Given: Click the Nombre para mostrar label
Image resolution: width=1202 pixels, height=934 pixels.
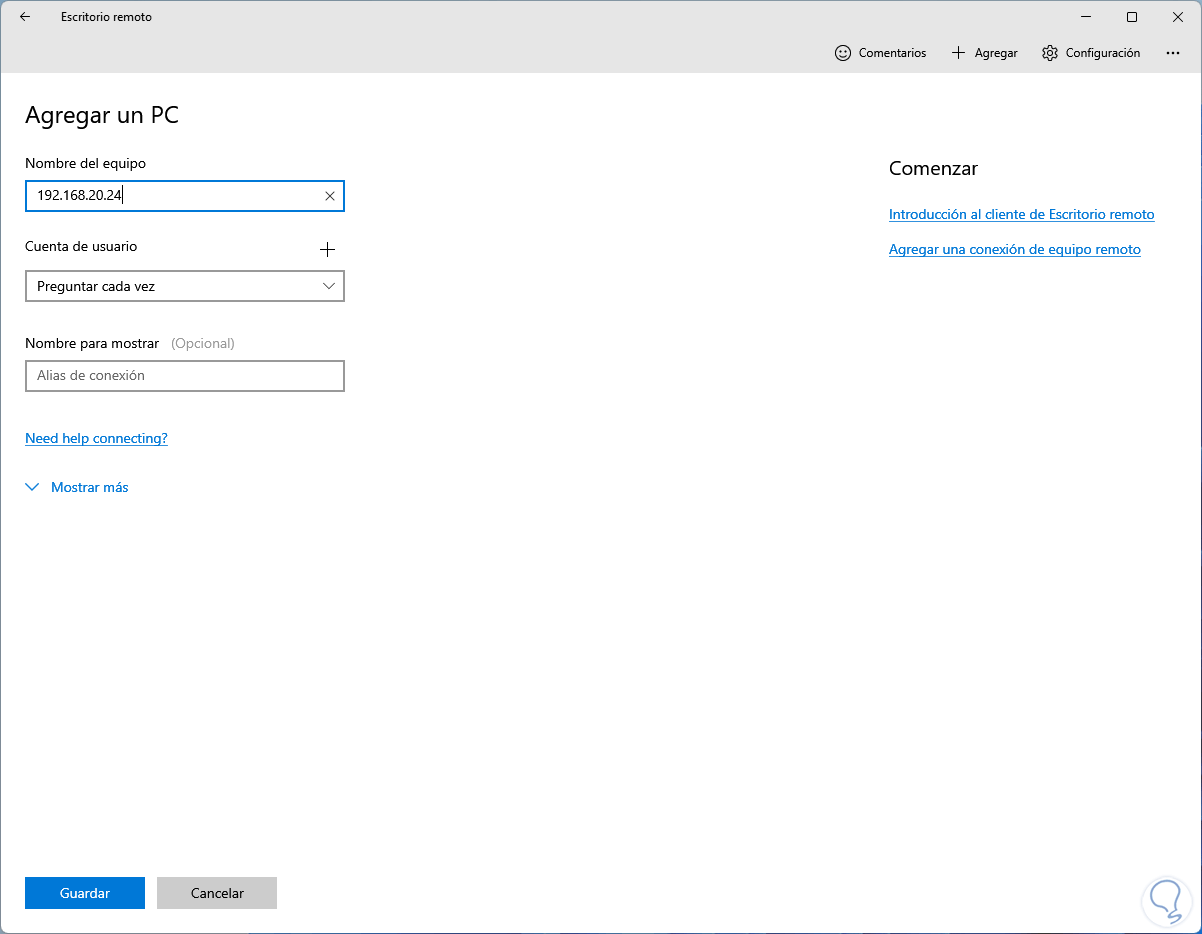Looking at the screenshot, I should pyautogui.click(x=92, y=343).
